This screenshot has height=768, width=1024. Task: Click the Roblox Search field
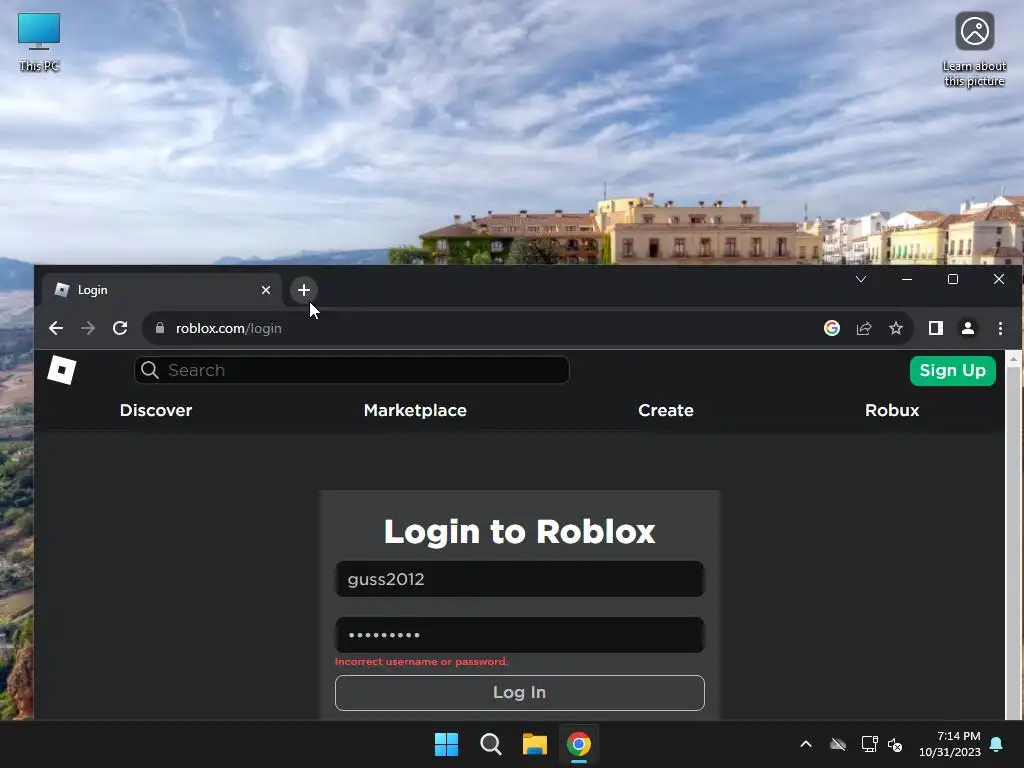click(351, 370)
